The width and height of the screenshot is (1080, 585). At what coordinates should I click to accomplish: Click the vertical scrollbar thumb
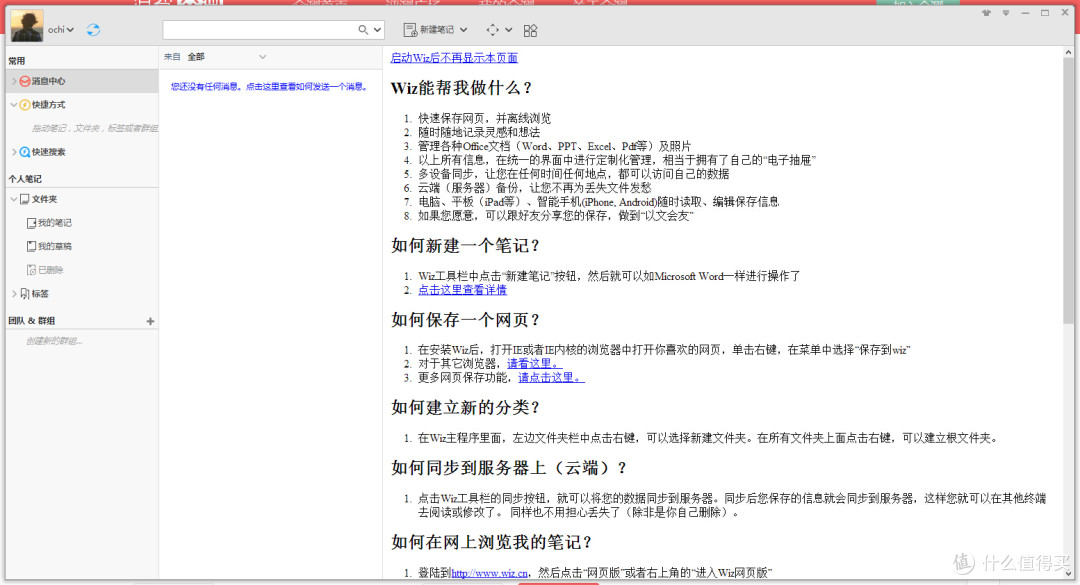point(1068,193)
